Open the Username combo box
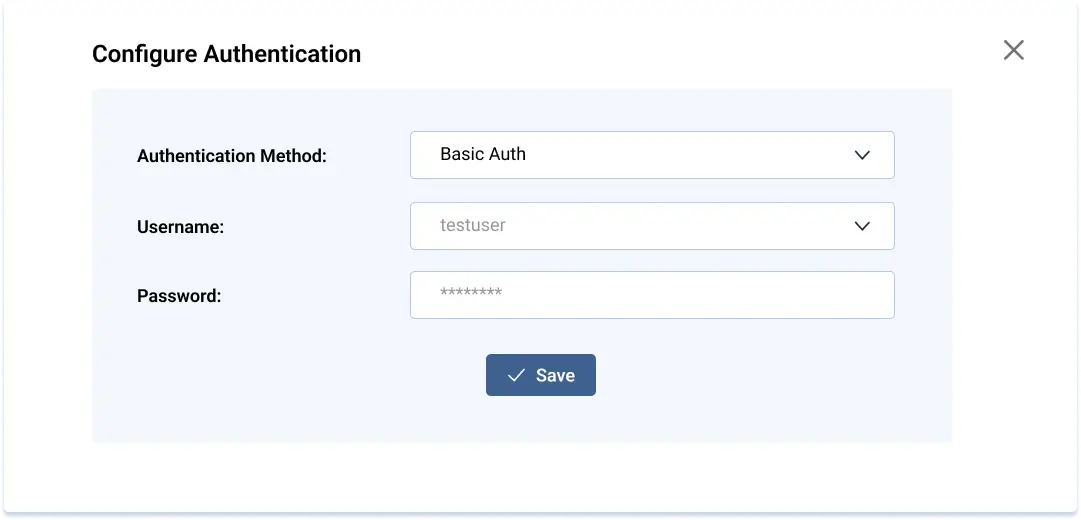This screenshot has width=1081, height=520. click(651, 226)
